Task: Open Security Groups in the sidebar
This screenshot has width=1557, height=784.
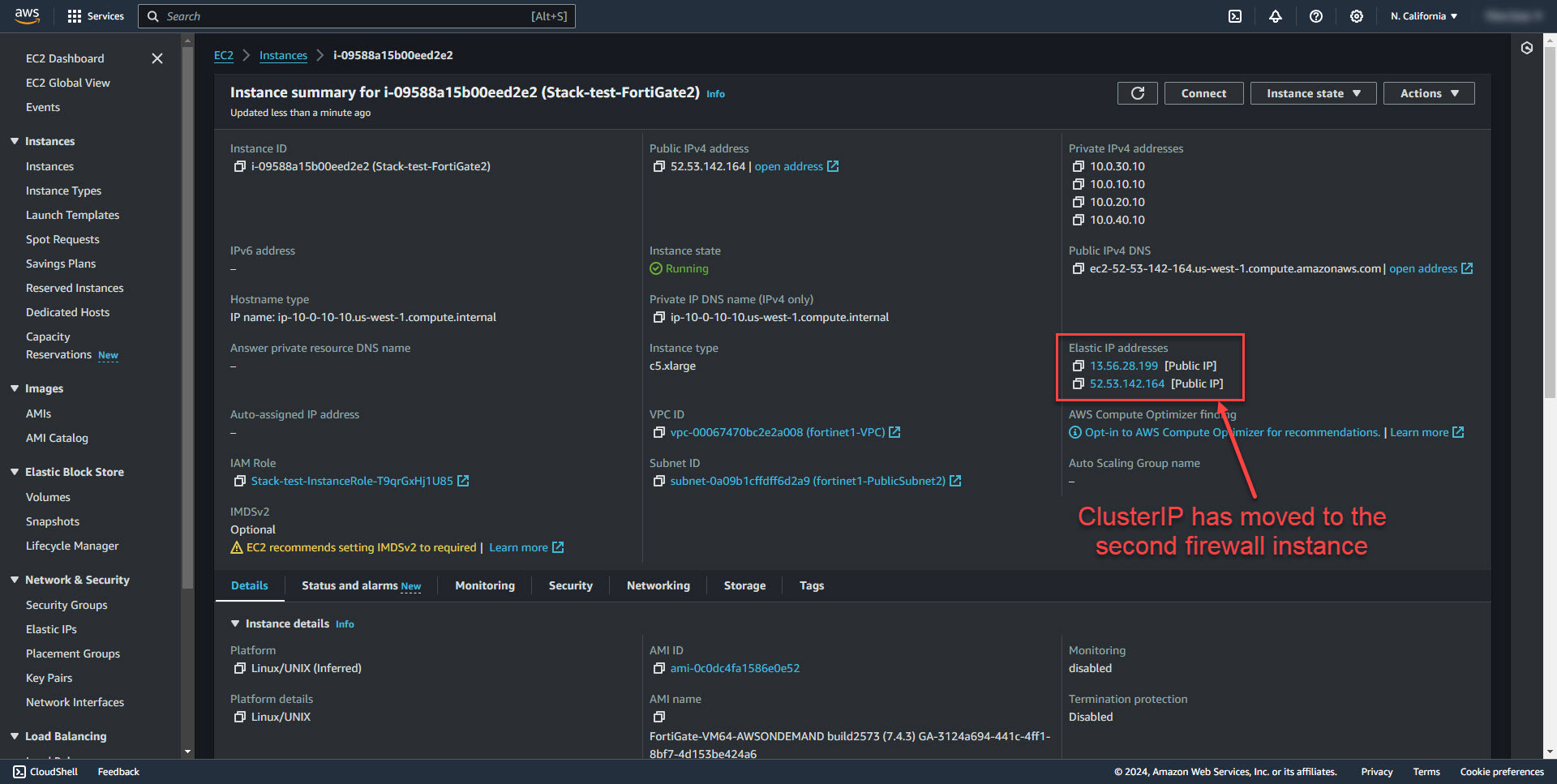Action: (66, 605)
